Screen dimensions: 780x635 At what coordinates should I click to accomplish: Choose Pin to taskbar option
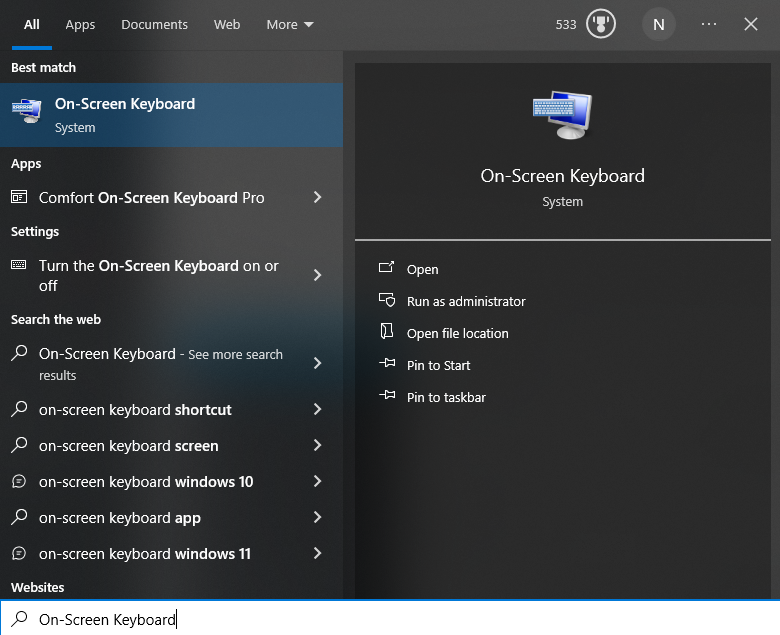(446, 397)
